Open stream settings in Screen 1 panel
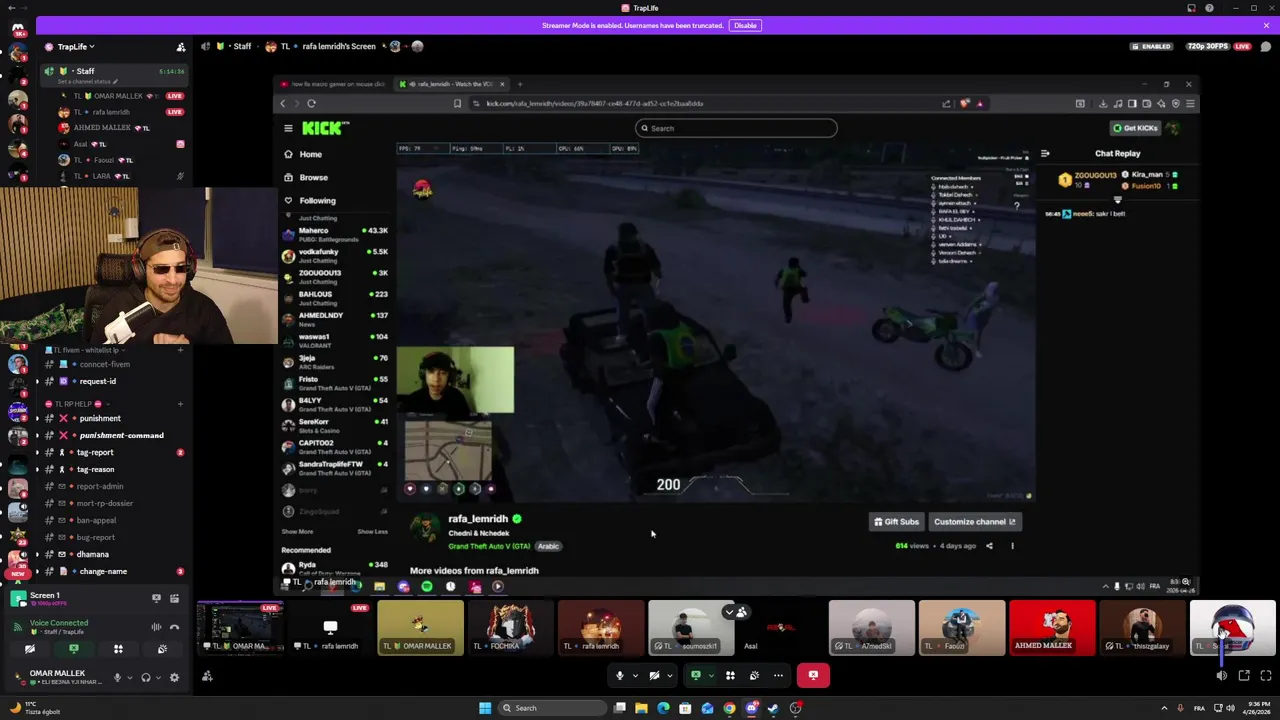 point(174,598)
